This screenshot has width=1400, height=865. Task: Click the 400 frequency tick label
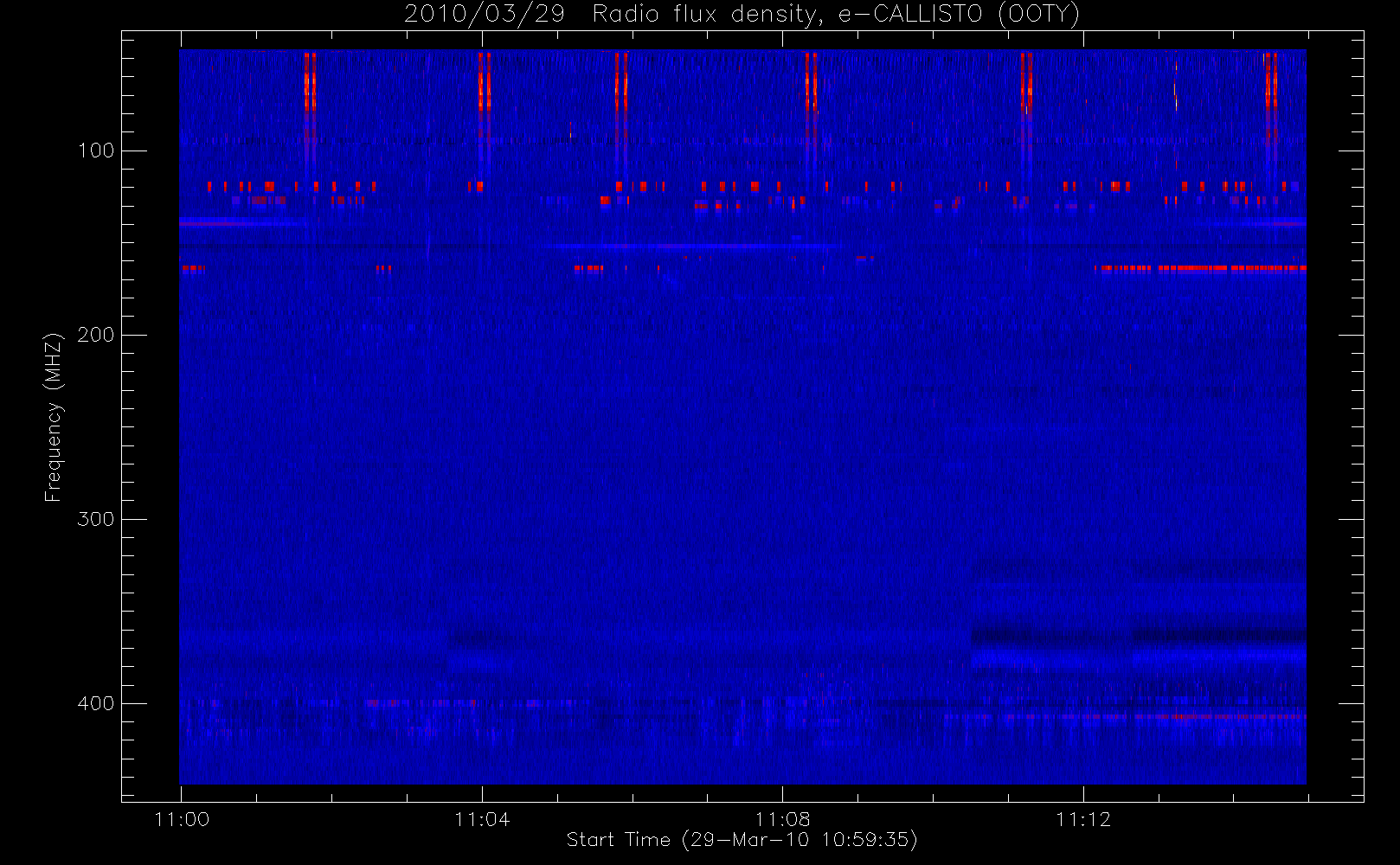point(96,703)
